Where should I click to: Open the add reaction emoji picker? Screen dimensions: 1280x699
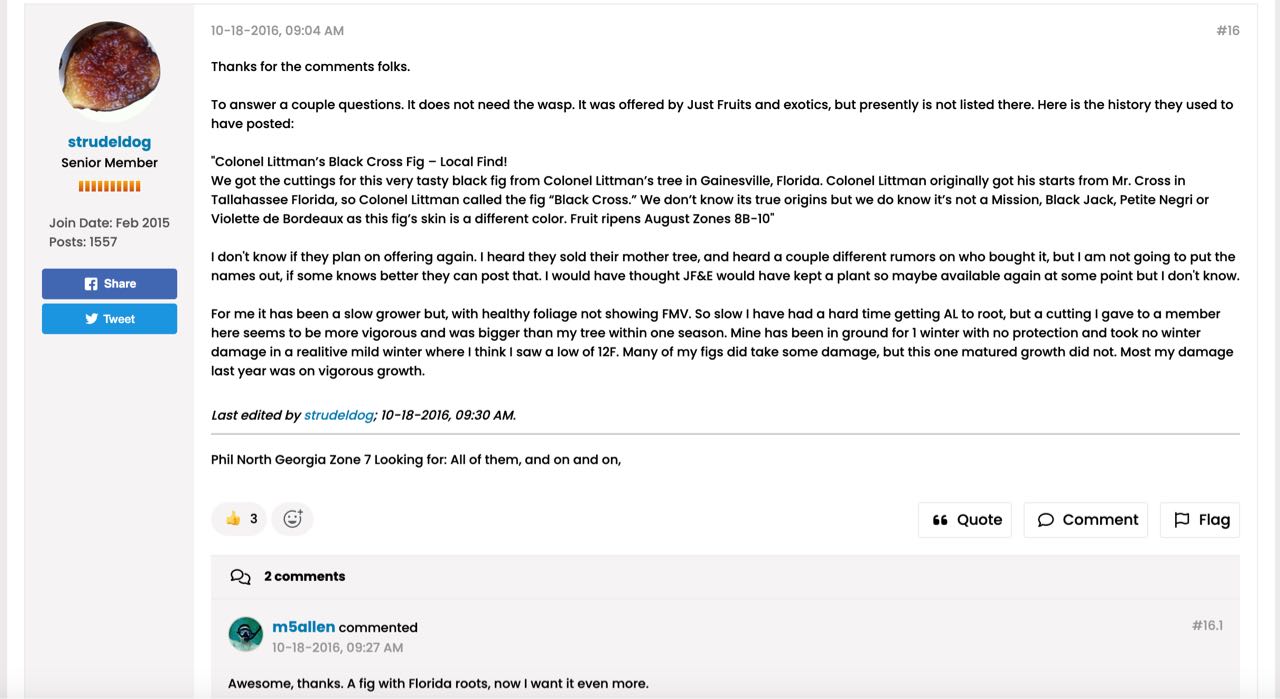(x=292, y=519)
